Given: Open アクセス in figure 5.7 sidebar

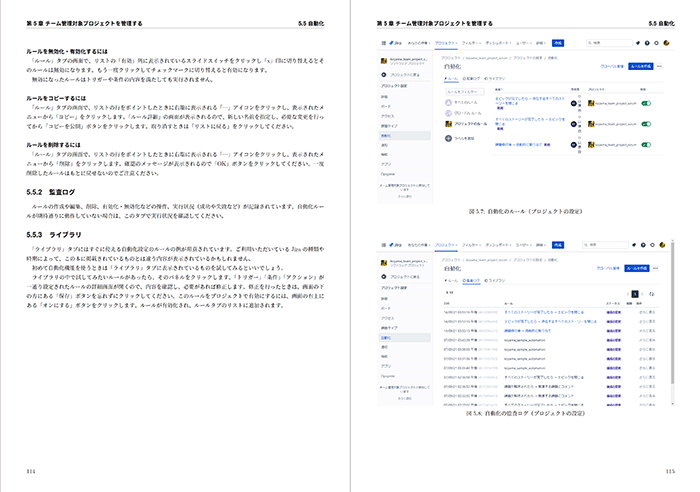Looking at the screenshot, I should pyautogui.click(x=387, y=116).
